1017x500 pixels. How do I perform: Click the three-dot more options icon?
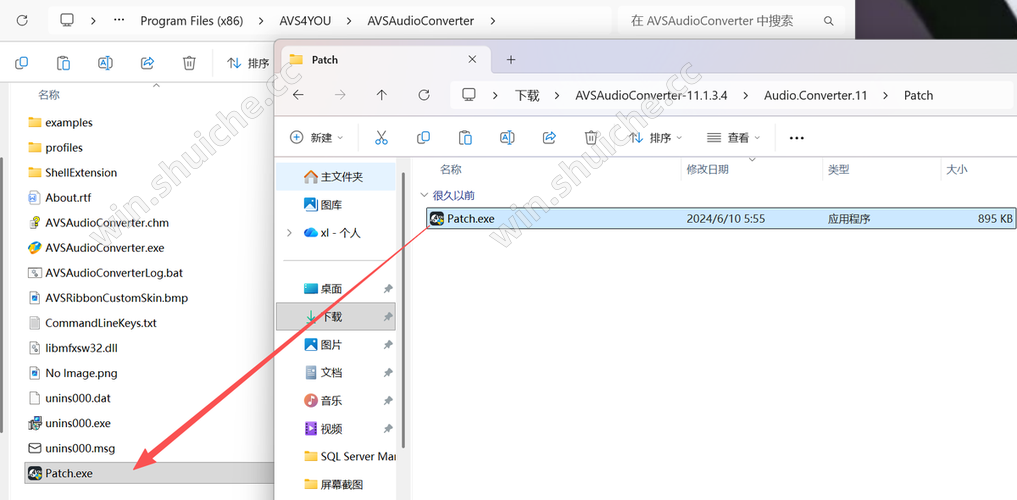tap(796, 138)
